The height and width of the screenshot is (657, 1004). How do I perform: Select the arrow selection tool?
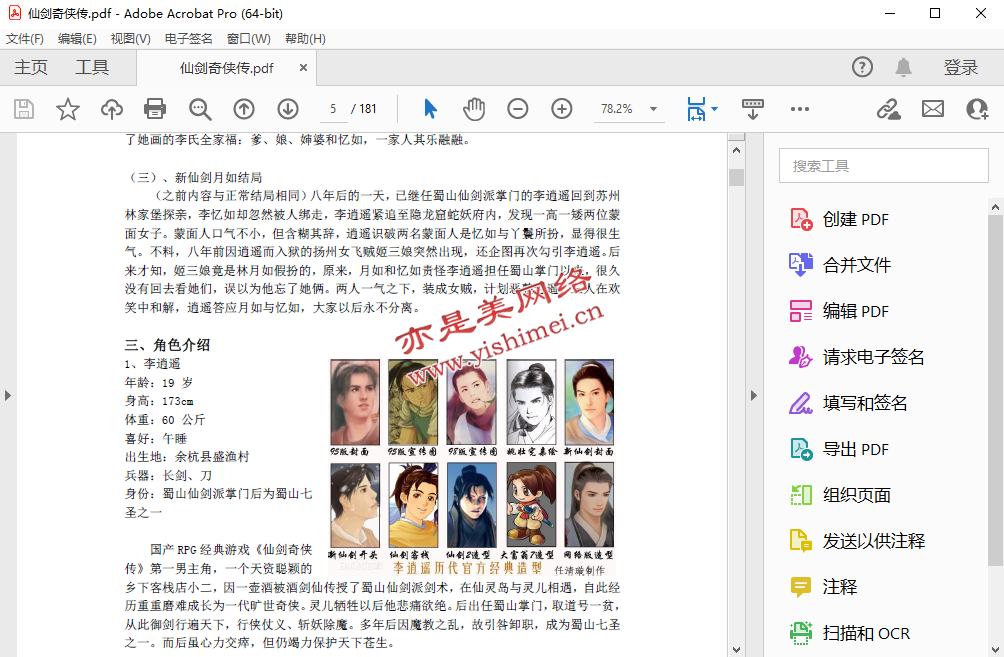[x=430, y=109]
